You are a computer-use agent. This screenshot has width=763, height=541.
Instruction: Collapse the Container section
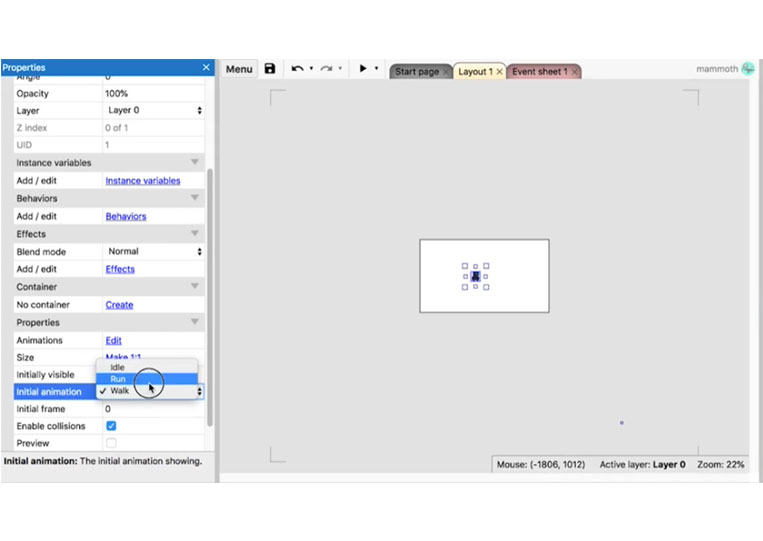point(195,286)
